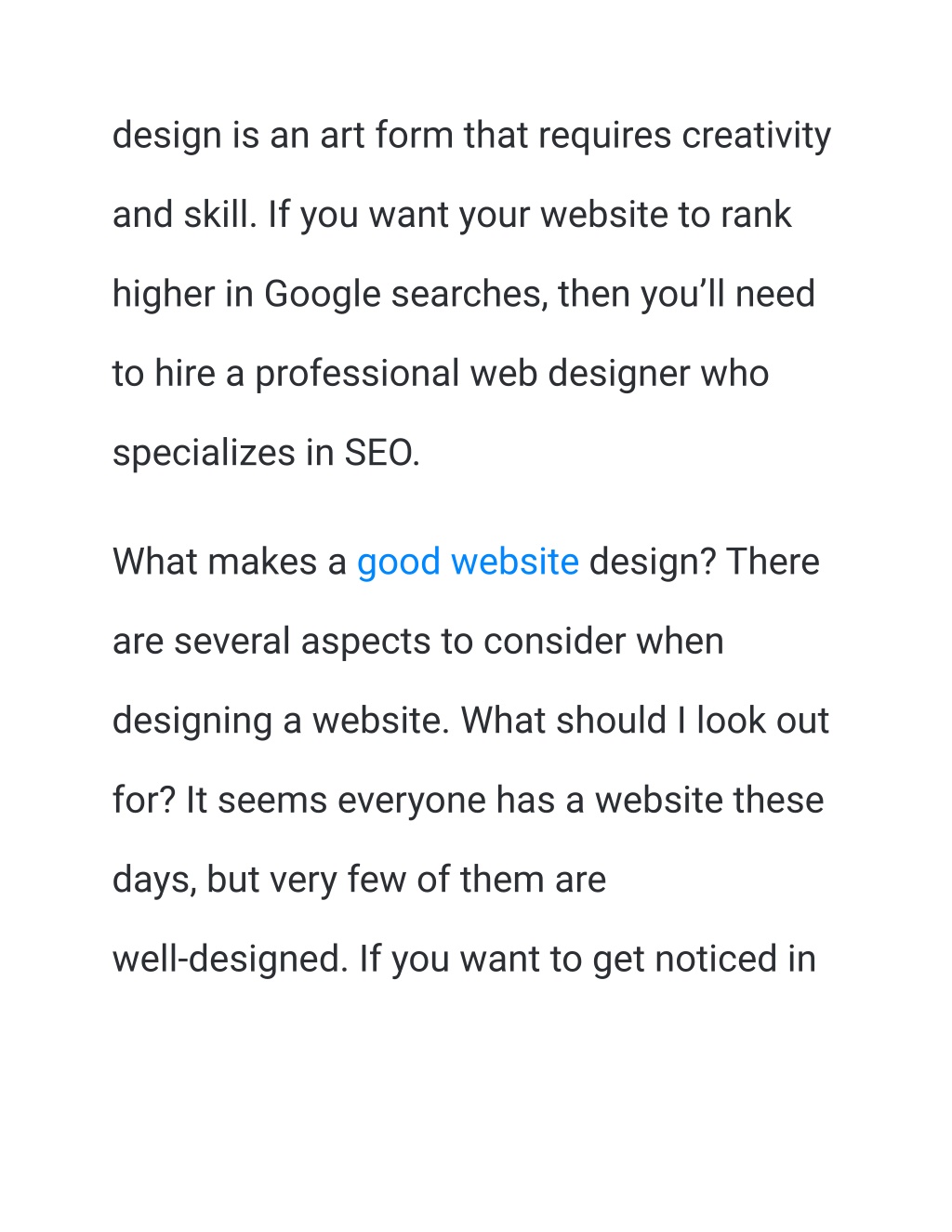
Task: Click the word "website" in blue link
Action: point(515,563)
